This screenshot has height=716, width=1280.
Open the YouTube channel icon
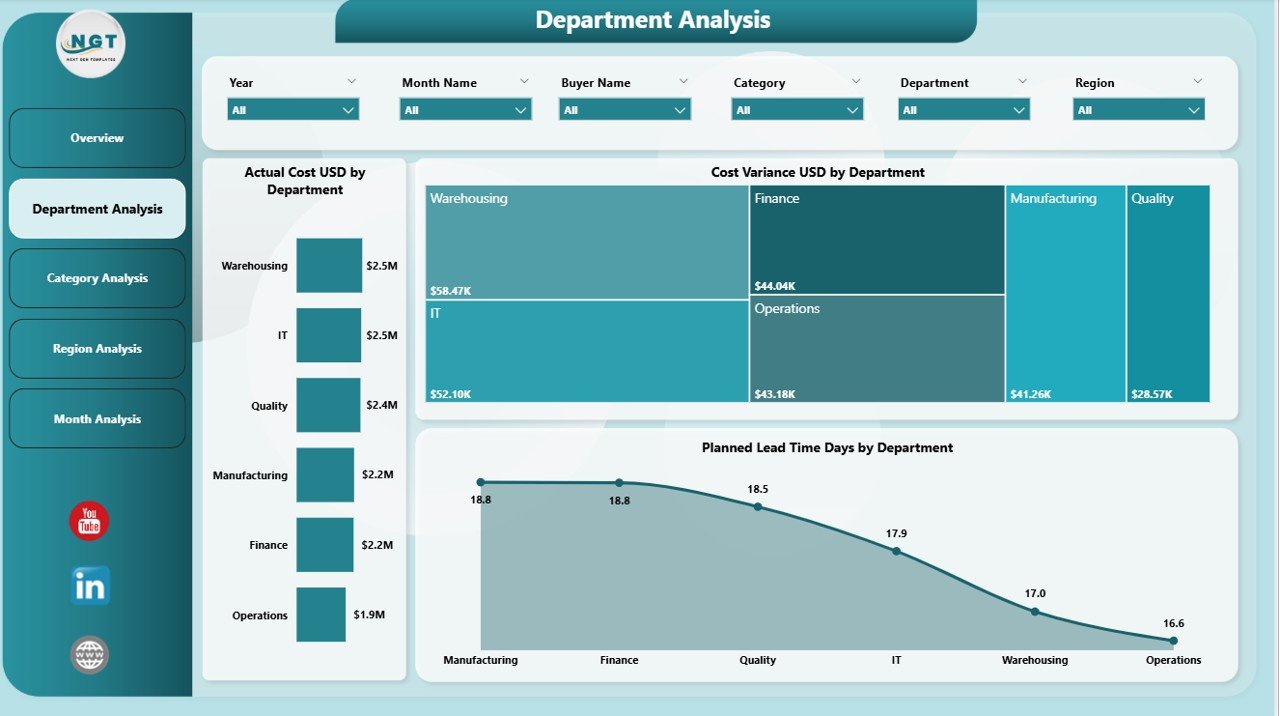tap(88, 520)
